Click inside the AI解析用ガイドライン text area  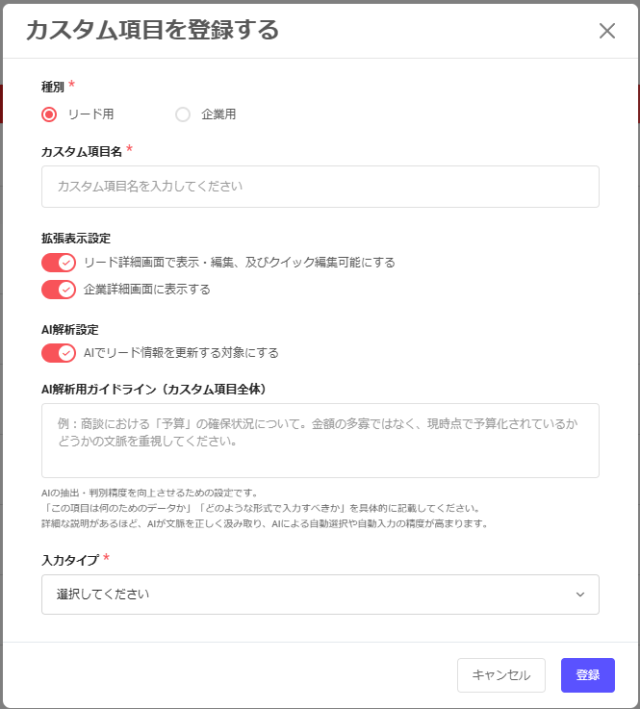pos(320,440)
